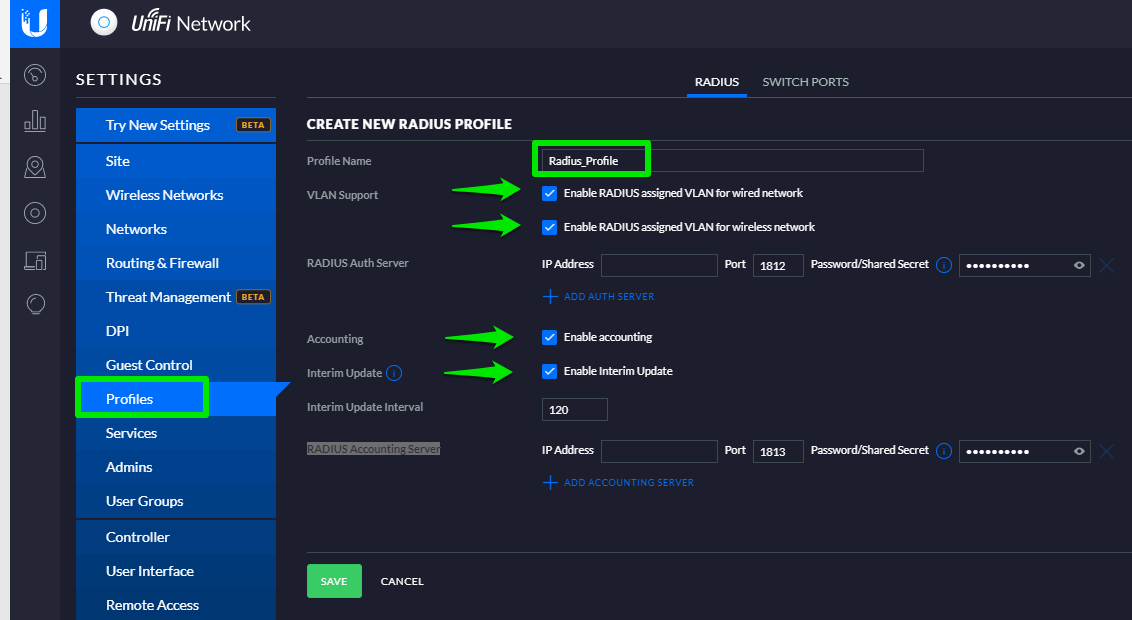Toggle the Enable Interim Update checkbox
The height and width of the screenshot is (620, 1132).
(x=549, y=371)
